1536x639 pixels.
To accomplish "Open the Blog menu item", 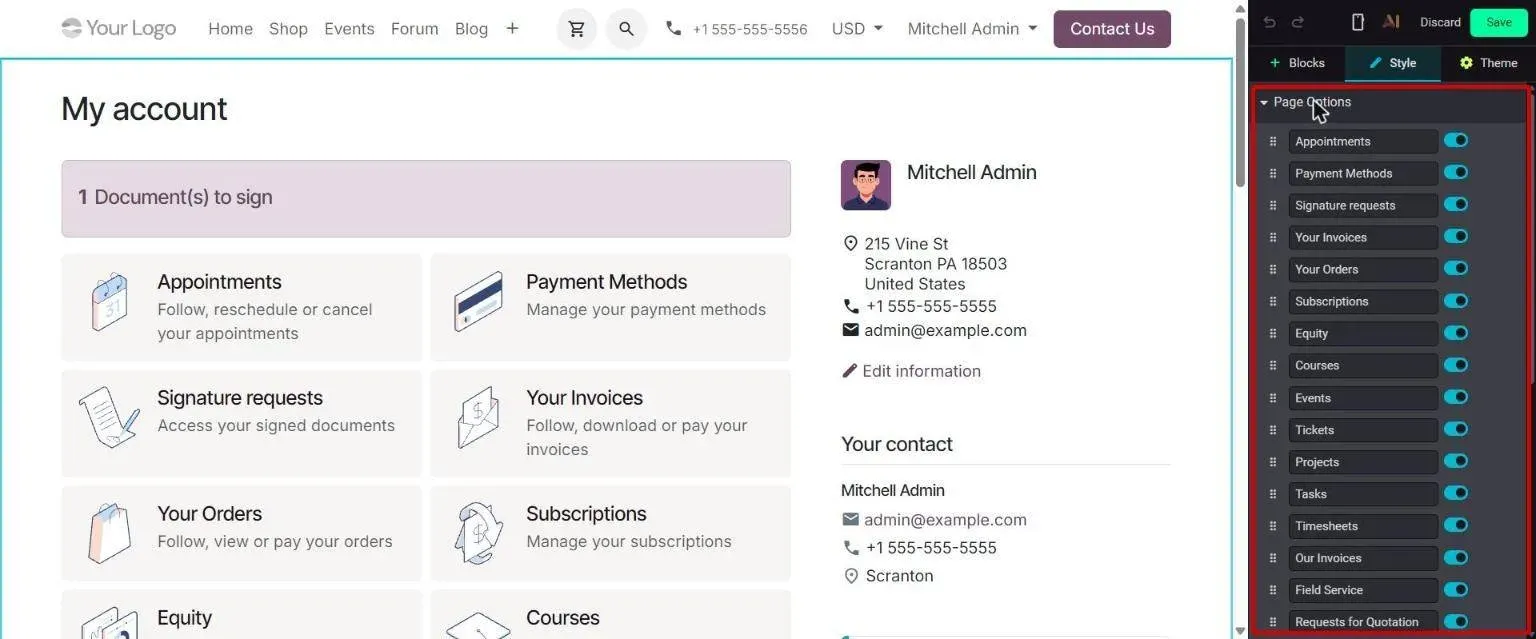I will [x=471, y=29].
